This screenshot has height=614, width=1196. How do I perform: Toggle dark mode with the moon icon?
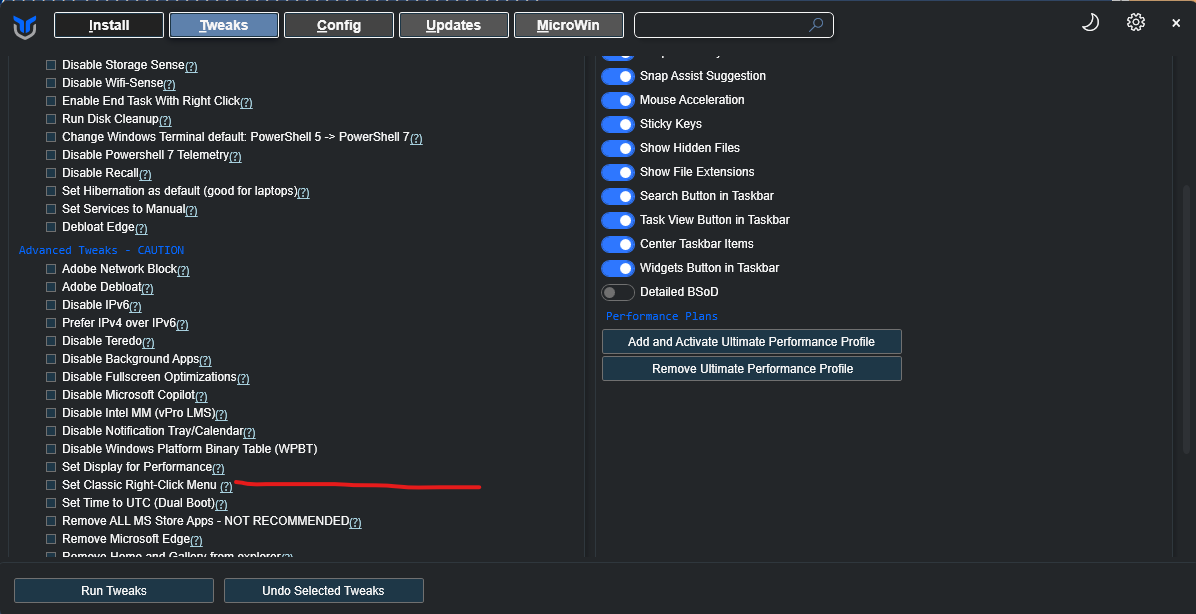(x=1090, y=22)
